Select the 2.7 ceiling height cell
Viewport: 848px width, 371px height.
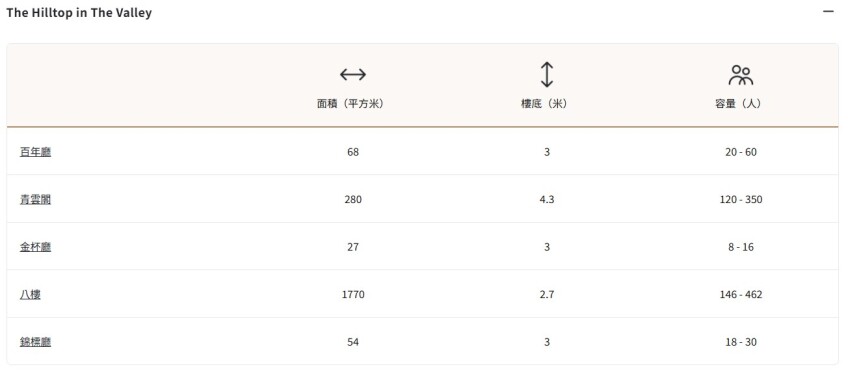click(547, 295)
